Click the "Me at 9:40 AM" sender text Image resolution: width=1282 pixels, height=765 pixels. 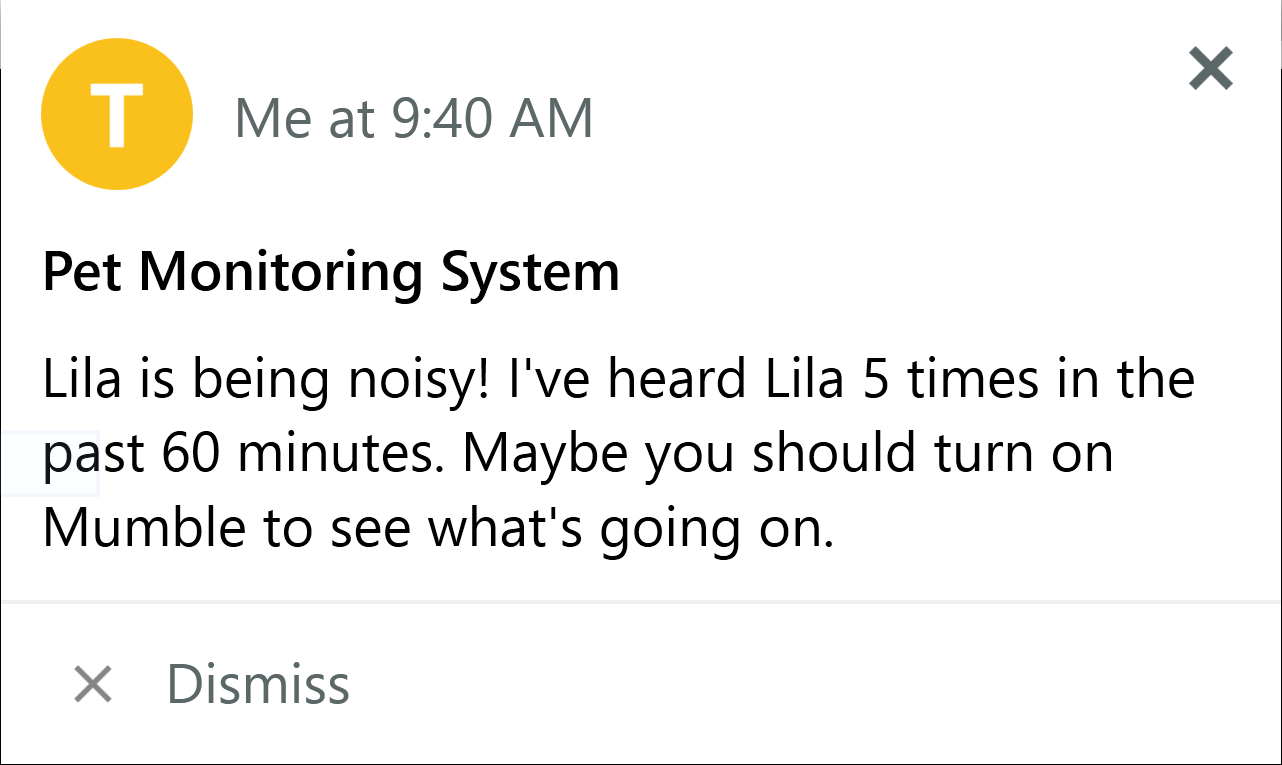[413, 118]
